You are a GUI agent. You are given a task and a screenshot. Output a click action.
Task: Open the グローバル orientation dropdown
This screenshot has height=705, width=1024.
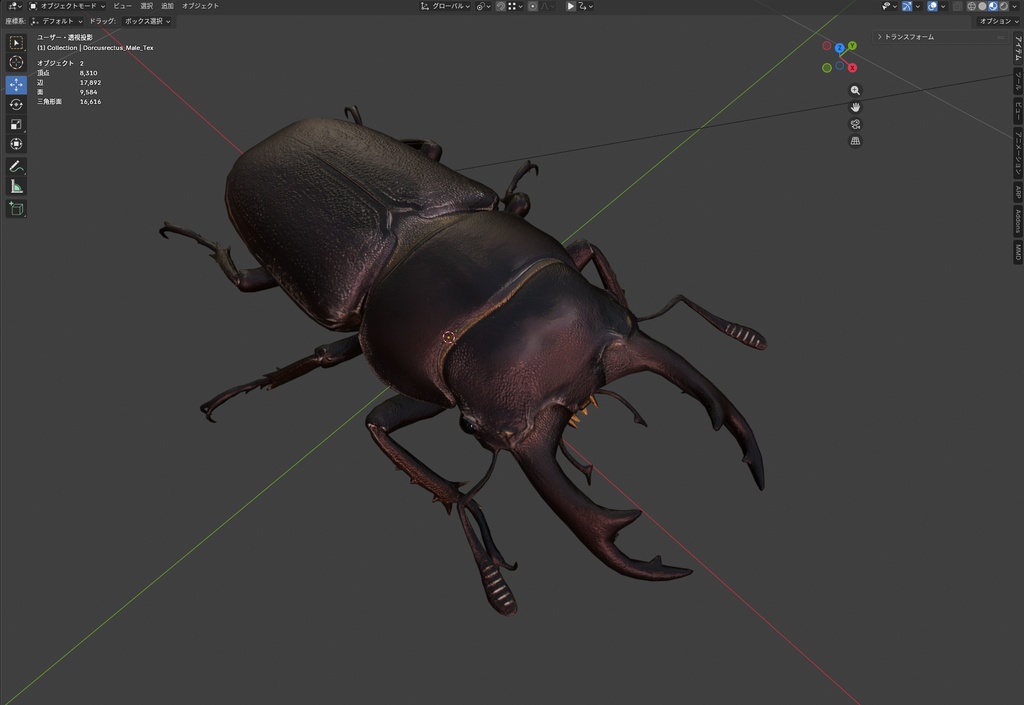click(445, 6)
